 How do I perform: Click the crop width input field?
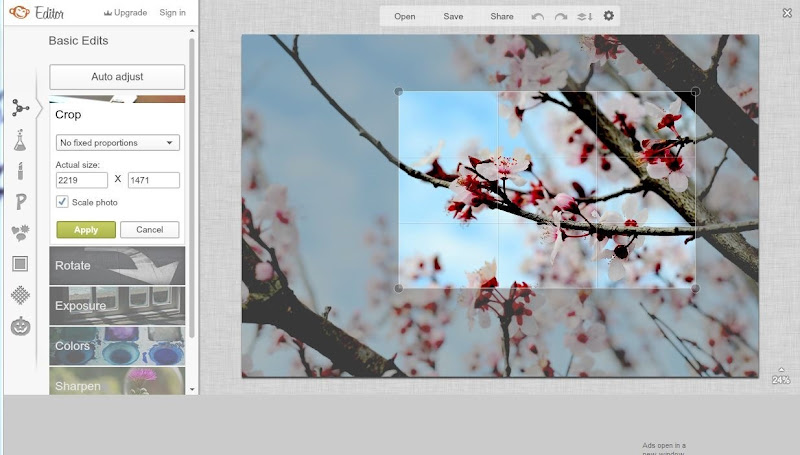click(82, 180)
